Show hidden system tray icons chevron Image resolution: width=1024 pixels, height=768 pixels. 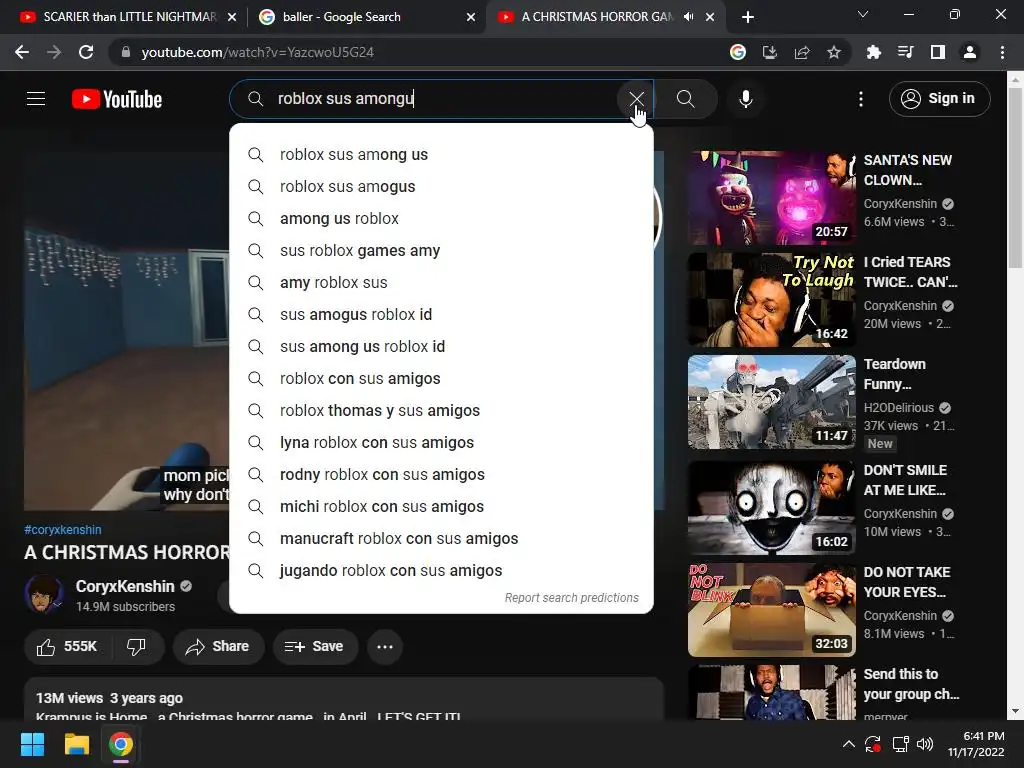pyautogui.click(x=848, y=744)
